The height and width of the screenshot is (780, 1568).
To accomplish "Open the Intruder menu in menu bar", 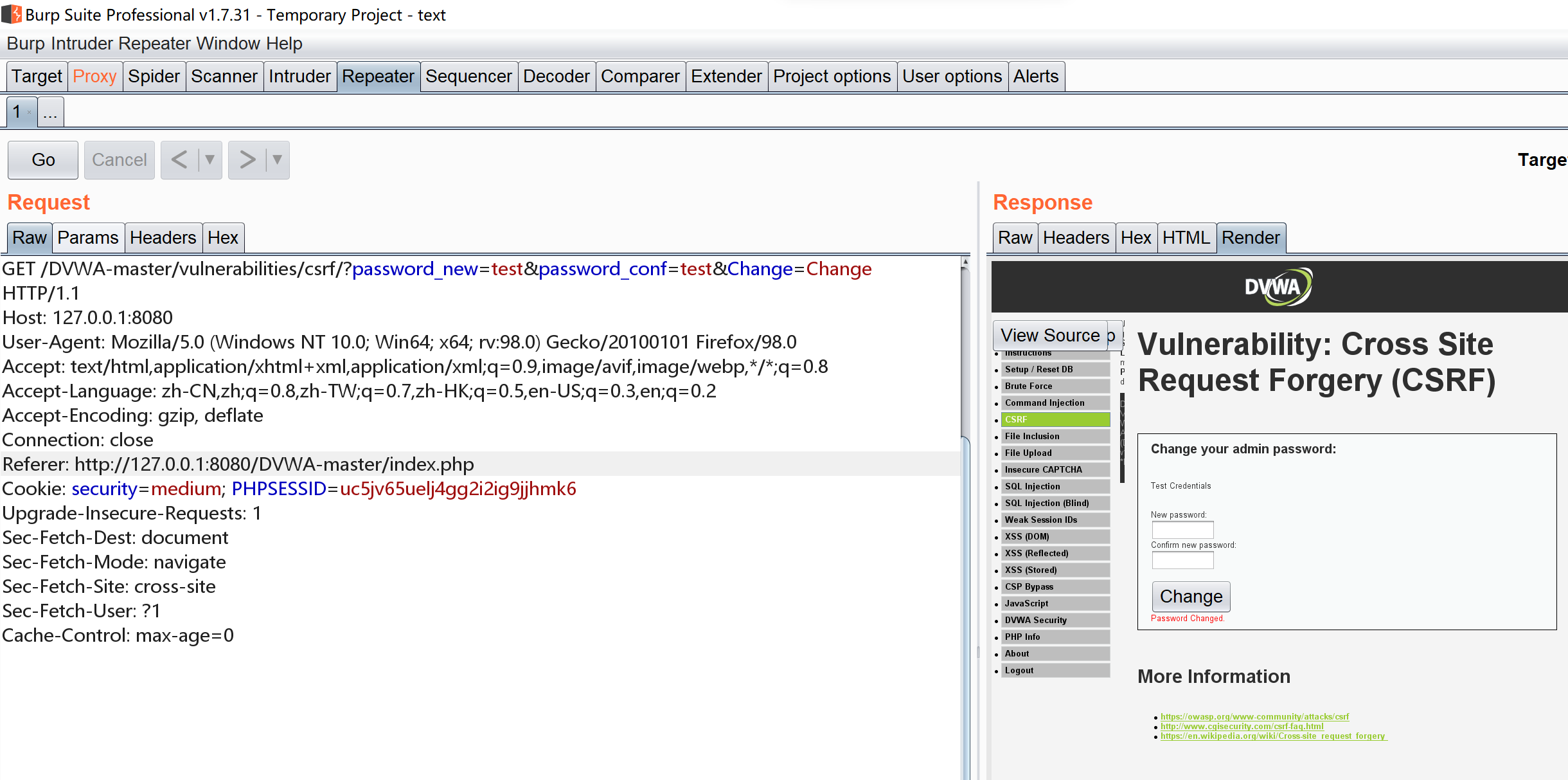I will point(82,43).
